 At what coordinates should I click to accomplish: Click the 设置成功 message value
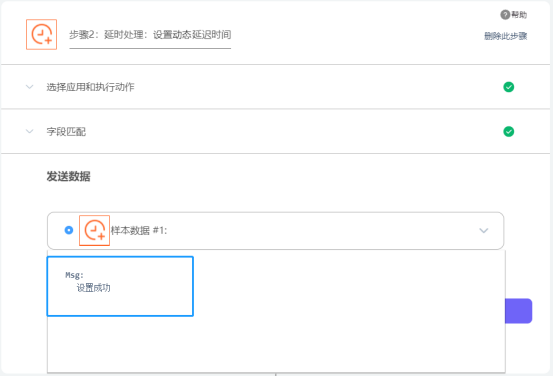(94, 288)
